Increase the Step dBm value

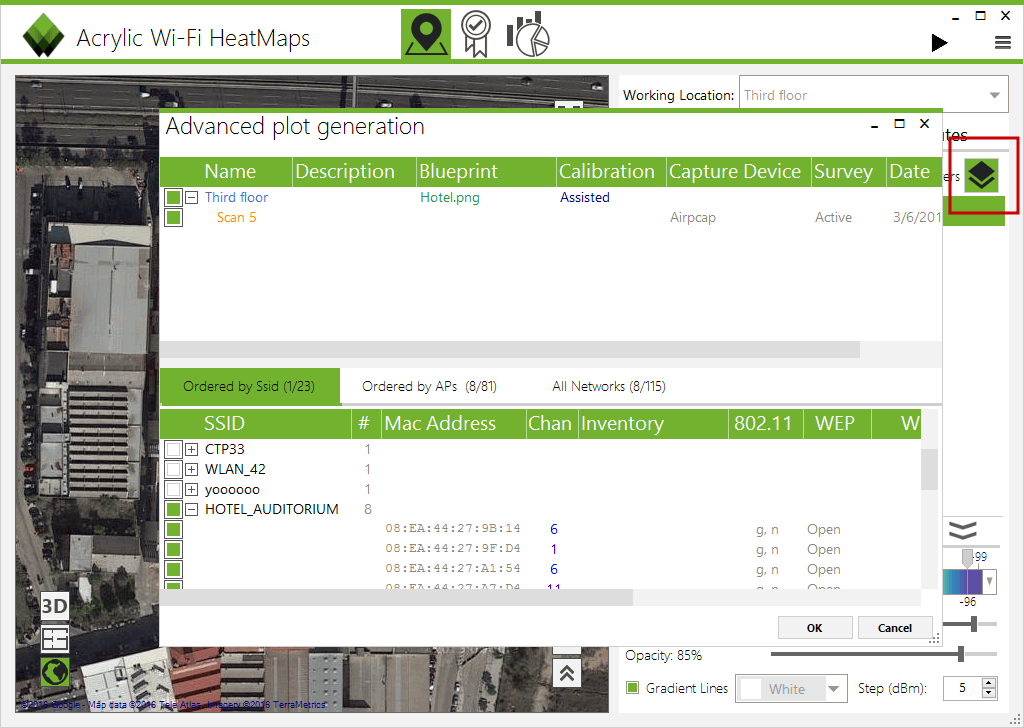(989, 683)
